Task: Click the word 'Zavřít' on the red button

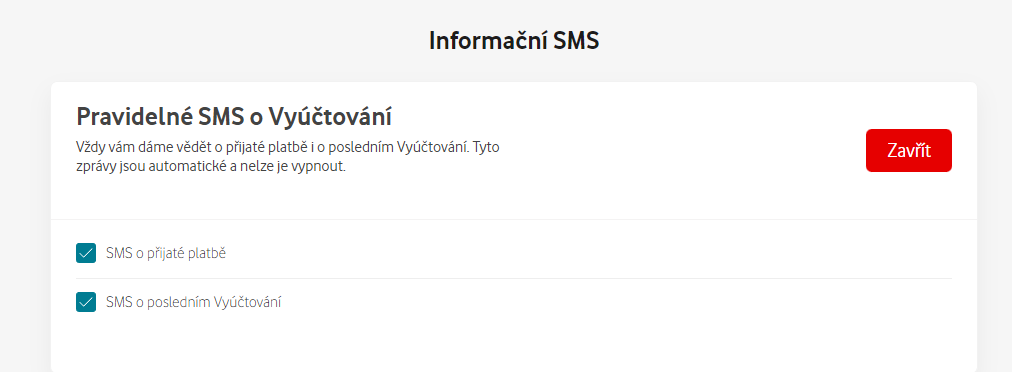Action: (x=909, y=150)
